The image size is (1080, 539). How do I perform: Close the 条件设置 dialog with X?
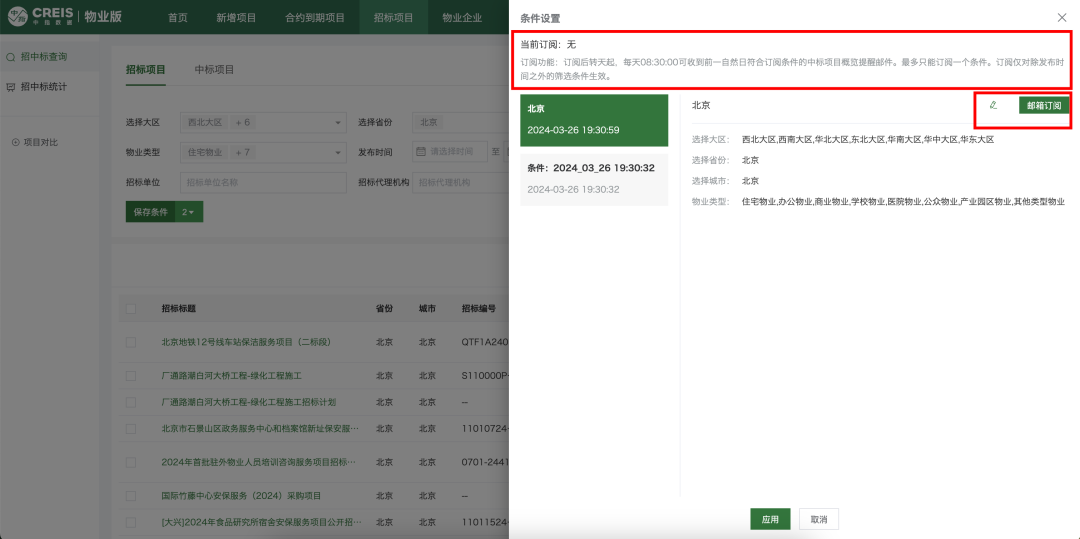(1062, 18)
